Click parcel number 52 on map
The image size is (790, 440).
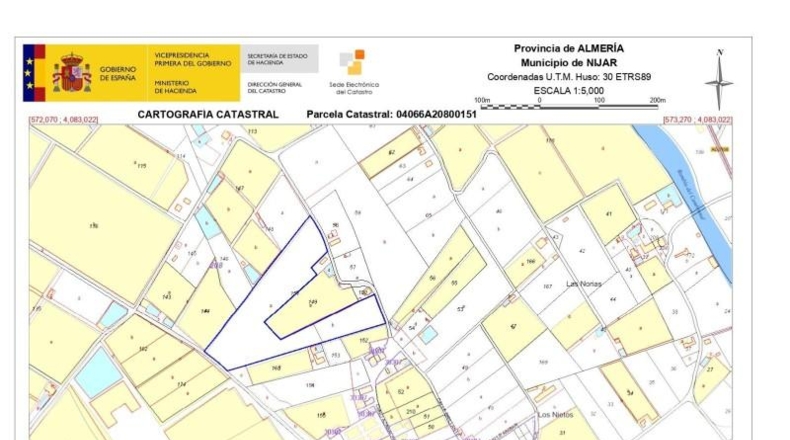point(401,391)
